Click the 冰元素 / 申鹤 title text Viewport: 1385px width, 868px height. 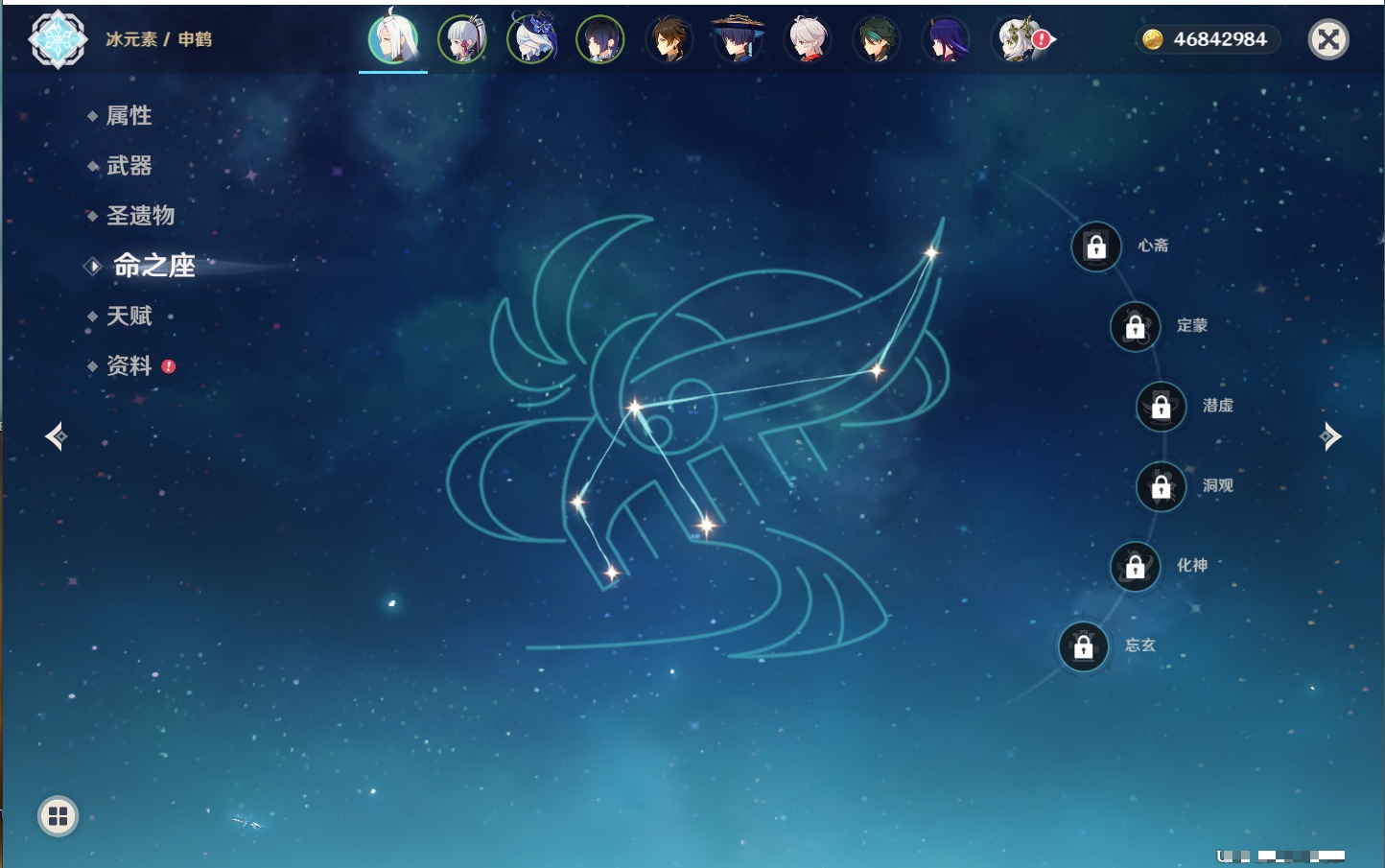point(158,39)
